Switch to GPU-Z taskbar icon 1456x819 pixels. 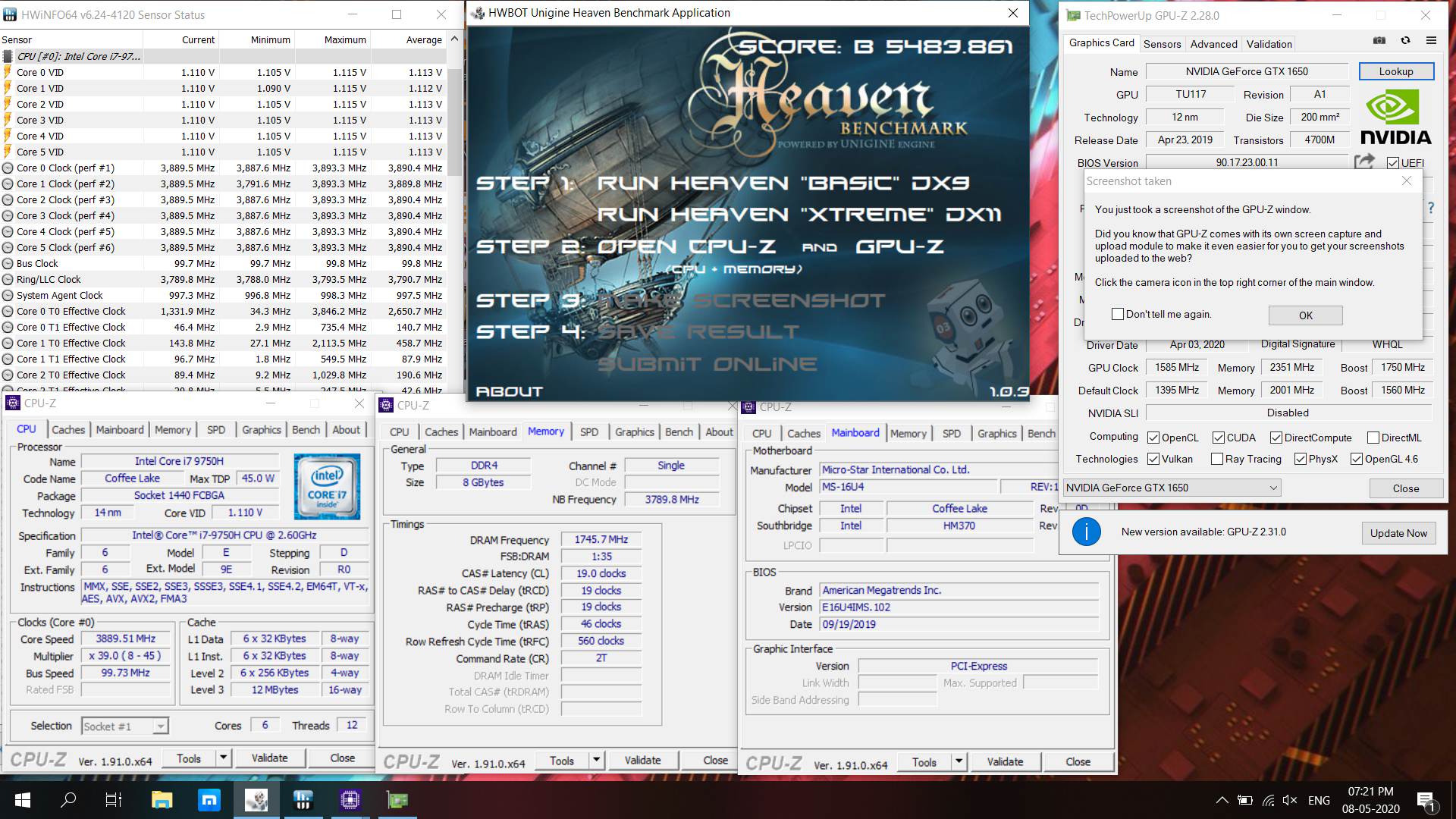397,800
